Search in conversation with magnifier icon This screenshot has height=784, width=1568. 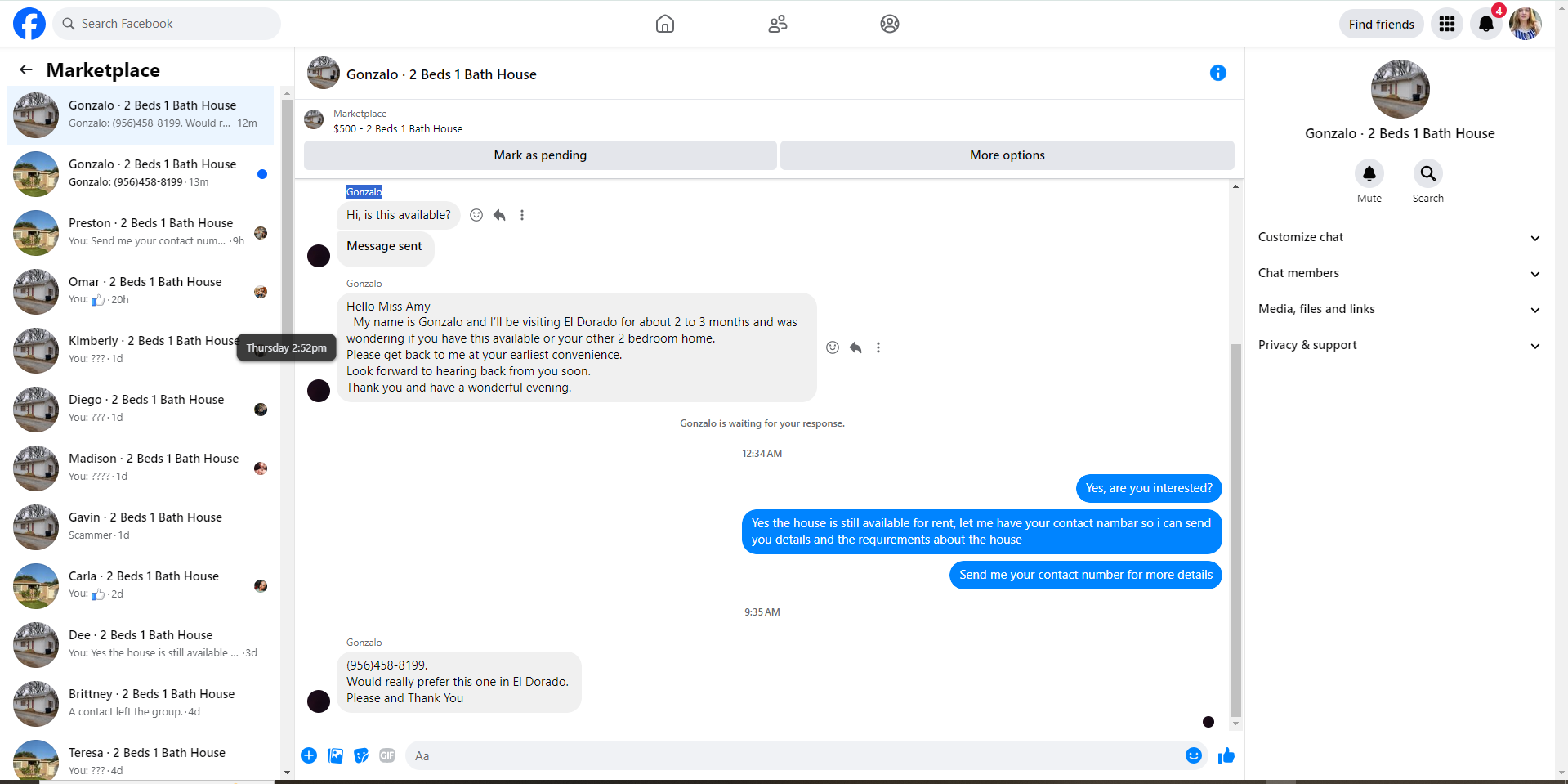point(1428,173)
